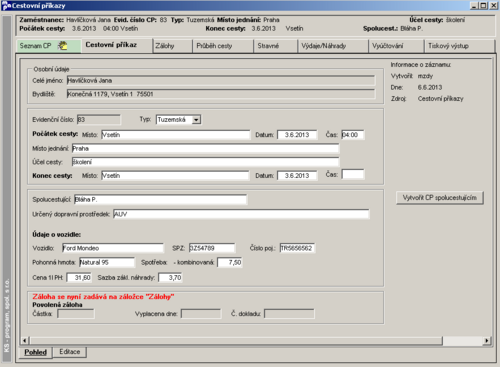Click the Evidenční číslo field

tap(99, 120)
